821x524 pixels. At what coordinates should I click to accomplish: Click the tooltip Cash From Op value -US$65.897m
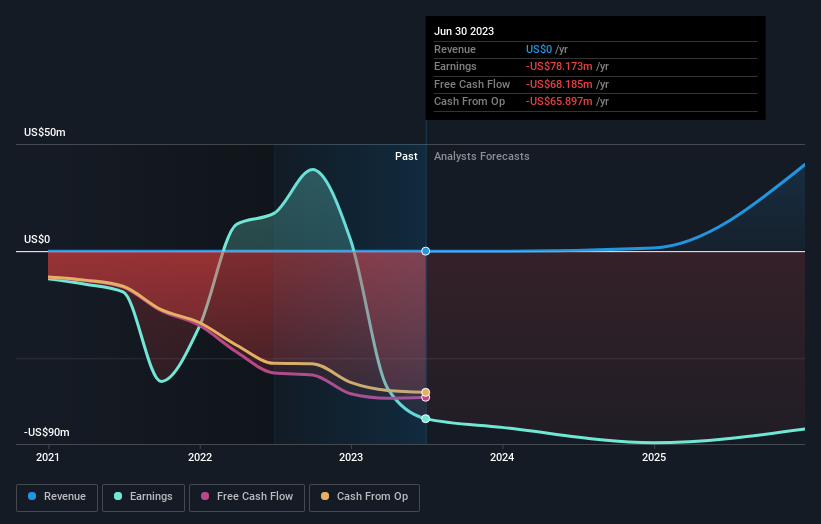pyautogui.click(x=559, y=102)
